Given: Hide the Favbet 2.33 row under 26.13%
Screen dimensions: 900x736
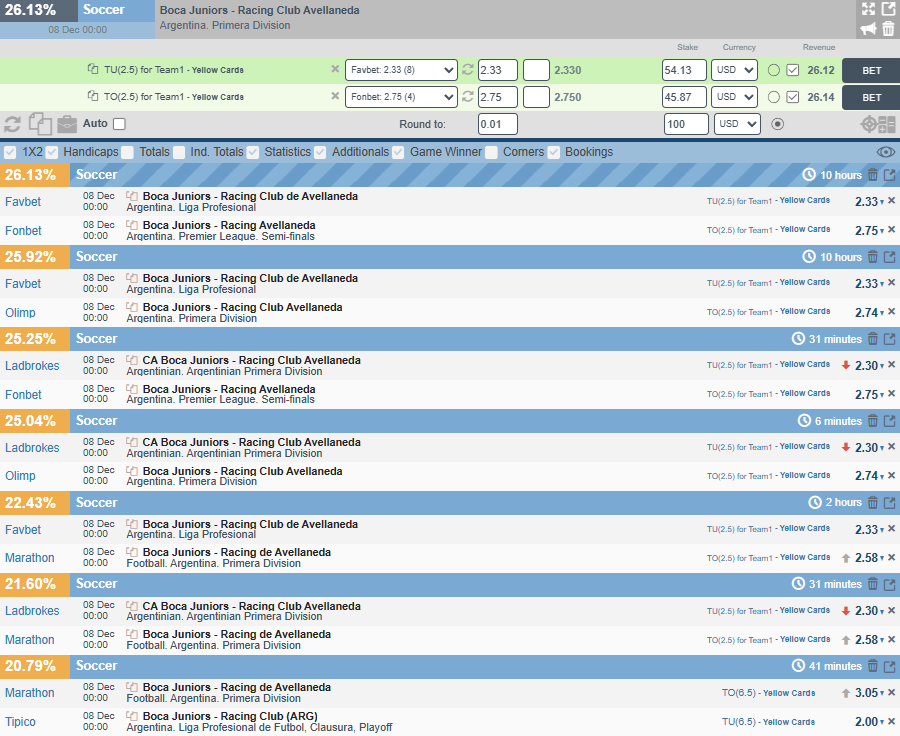Looking at the screenshot, I should [x=891, y=201].
